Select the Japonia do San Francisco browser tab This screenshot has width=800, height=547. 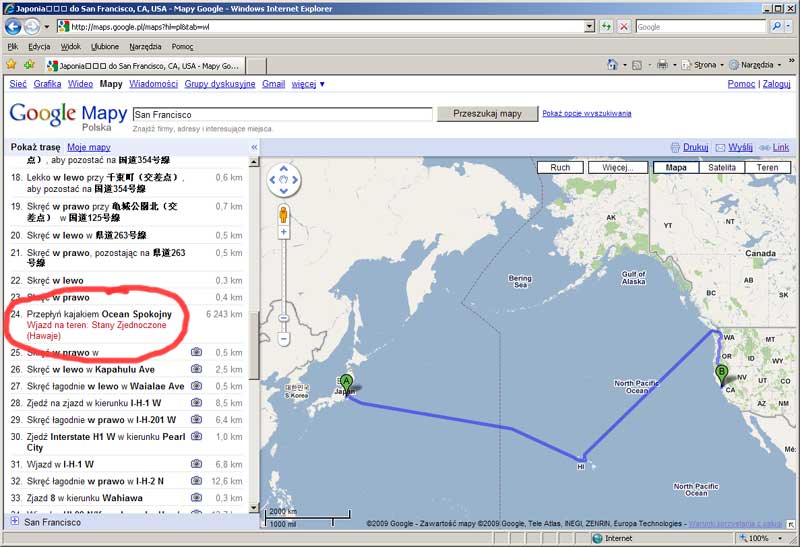(x=144, y=66)
